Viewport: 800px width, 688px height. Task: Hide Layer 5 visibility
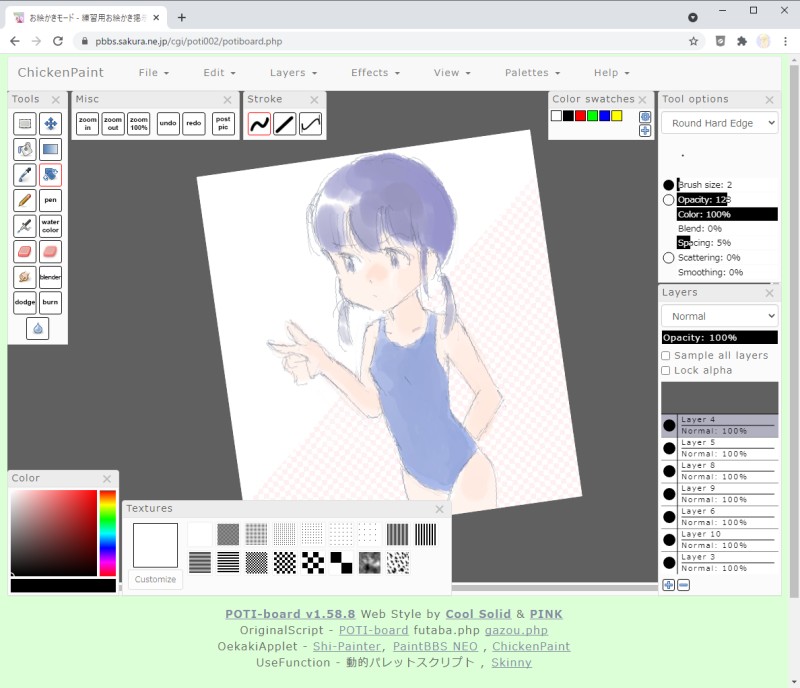(669, 448)
